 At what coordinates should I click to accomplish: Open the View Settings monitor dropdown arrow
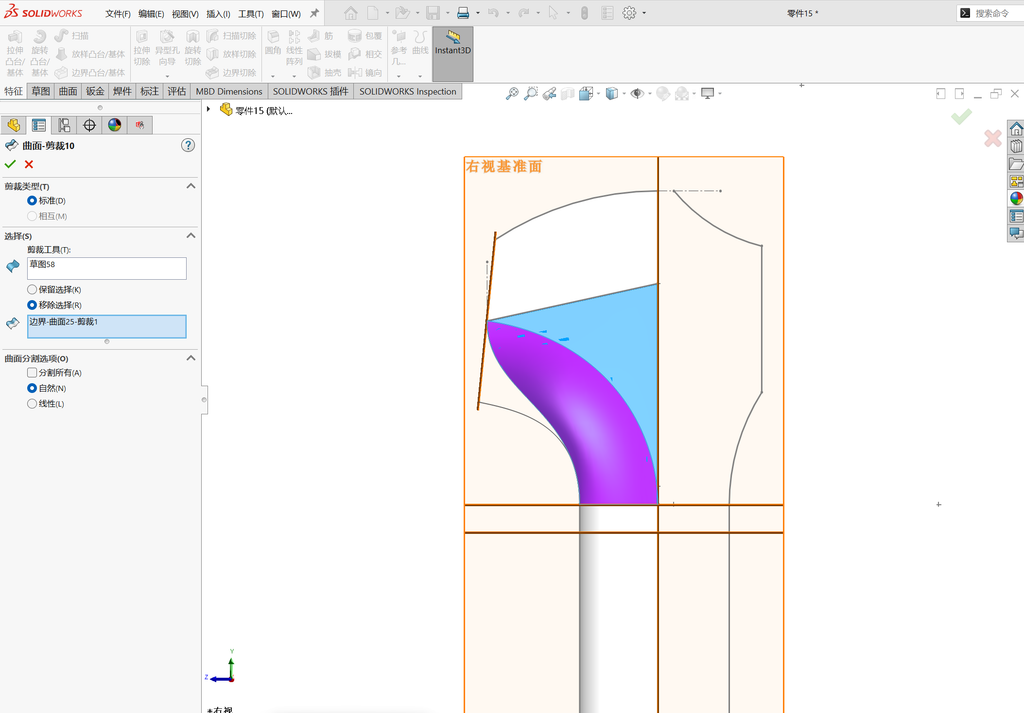coord(720,94)
